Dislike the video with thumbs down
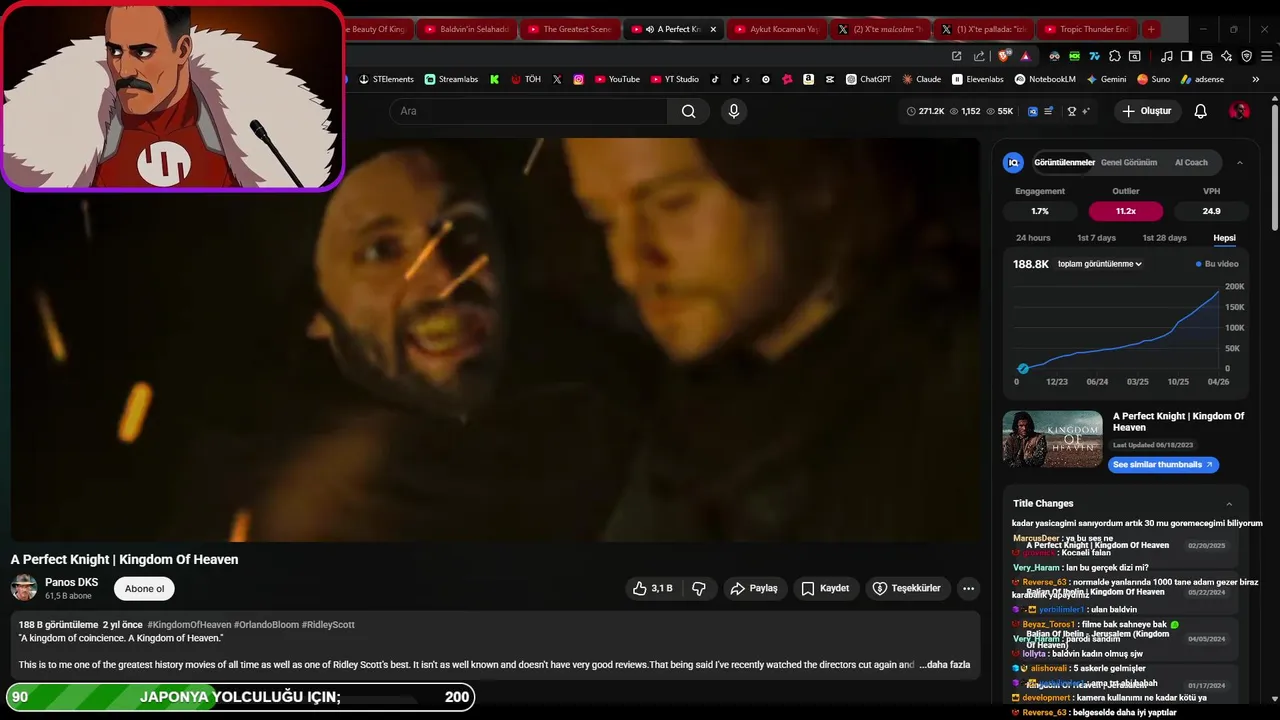1280x720 pixels. tap(699, 588)
